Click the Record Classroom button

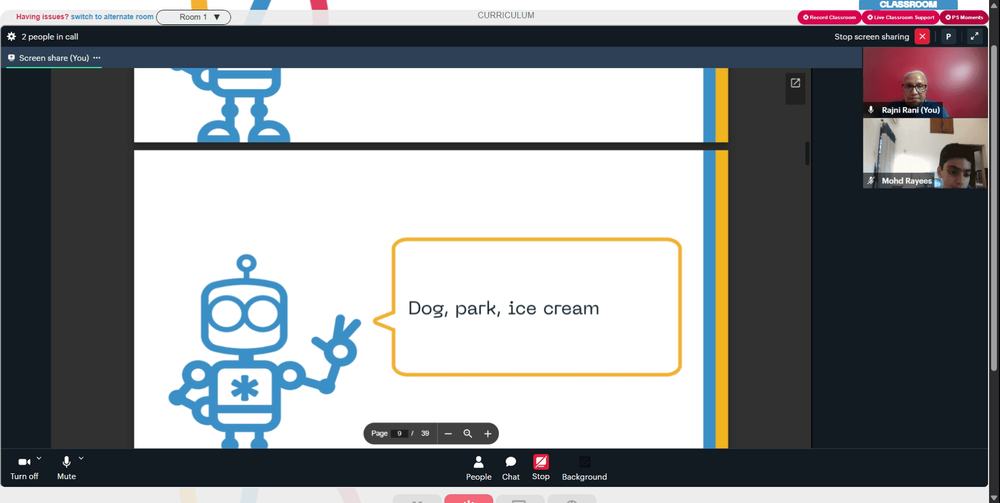click(829, 17)
